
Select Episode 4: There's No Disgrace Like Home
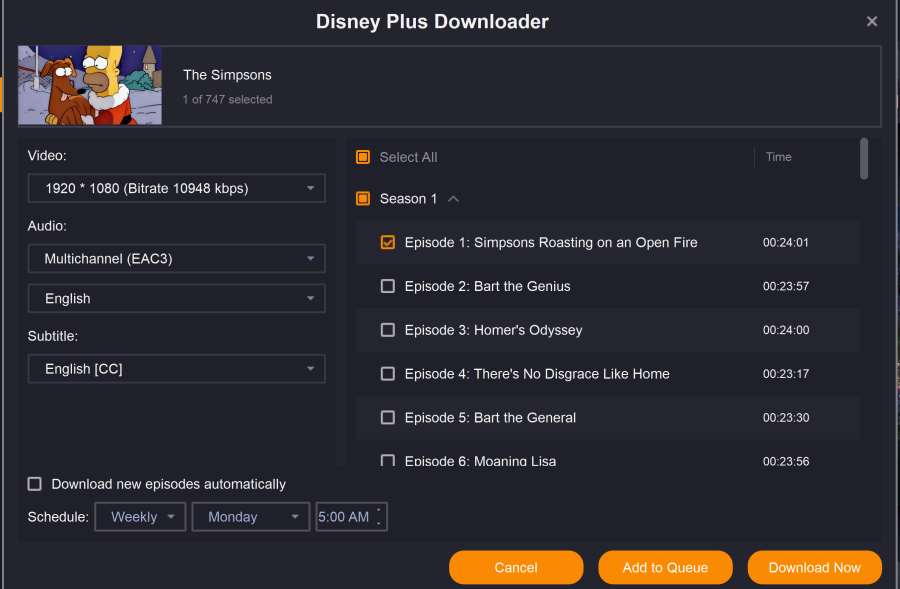click(x=388, y=374)
